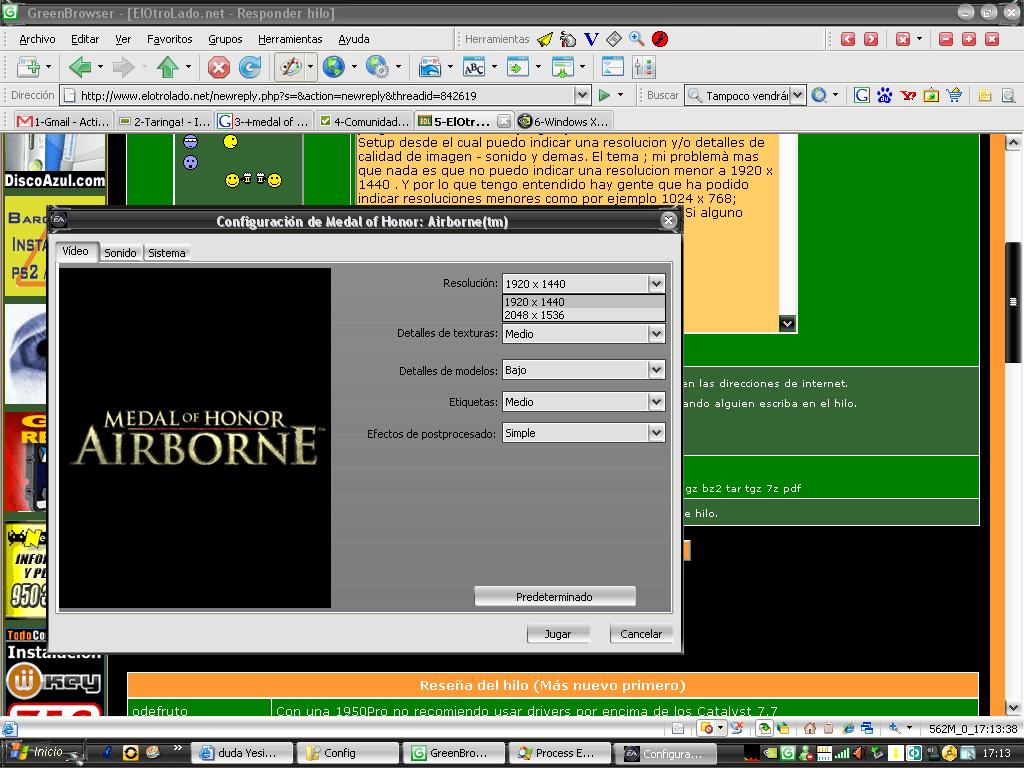Viewport: 1024px width, 768px height.
Task: Click the green Up arrow toolbar icon
Action: (167, 67)
